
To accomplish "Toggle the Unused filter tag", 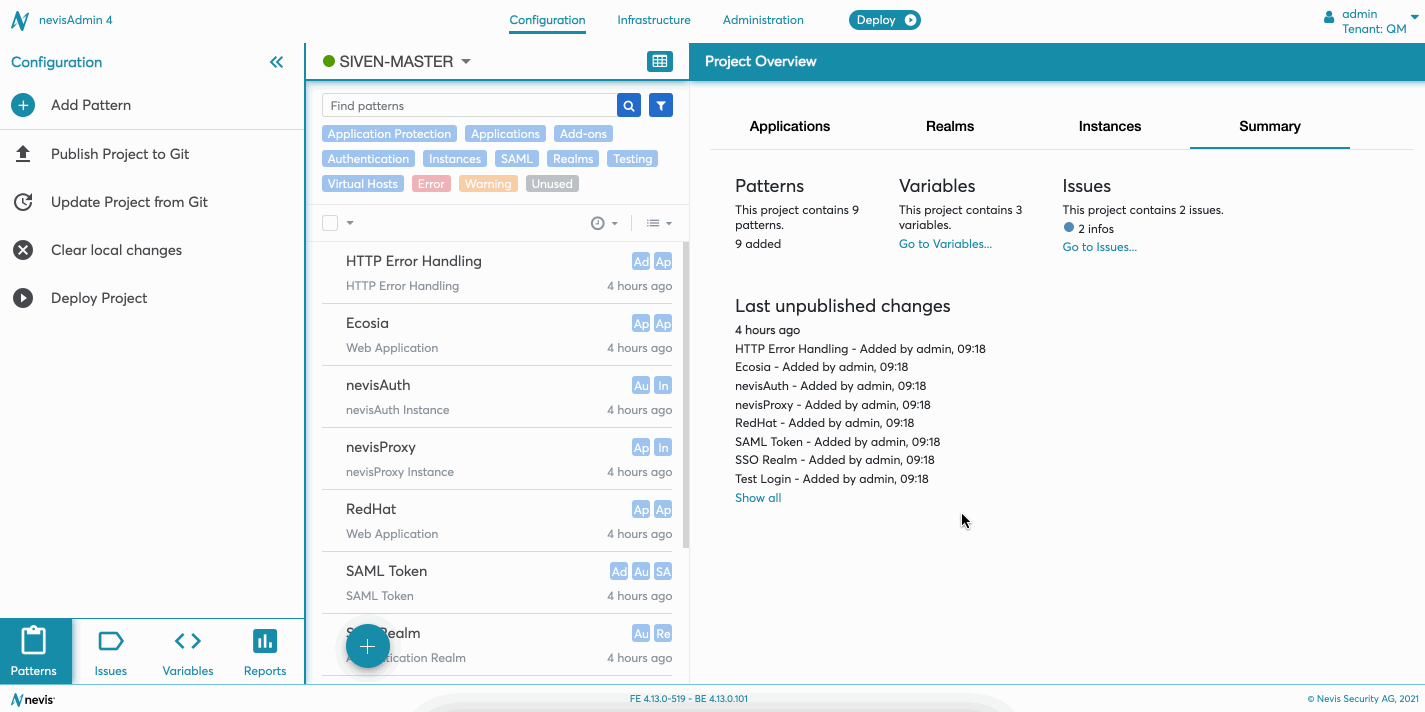I will point(552,184).
